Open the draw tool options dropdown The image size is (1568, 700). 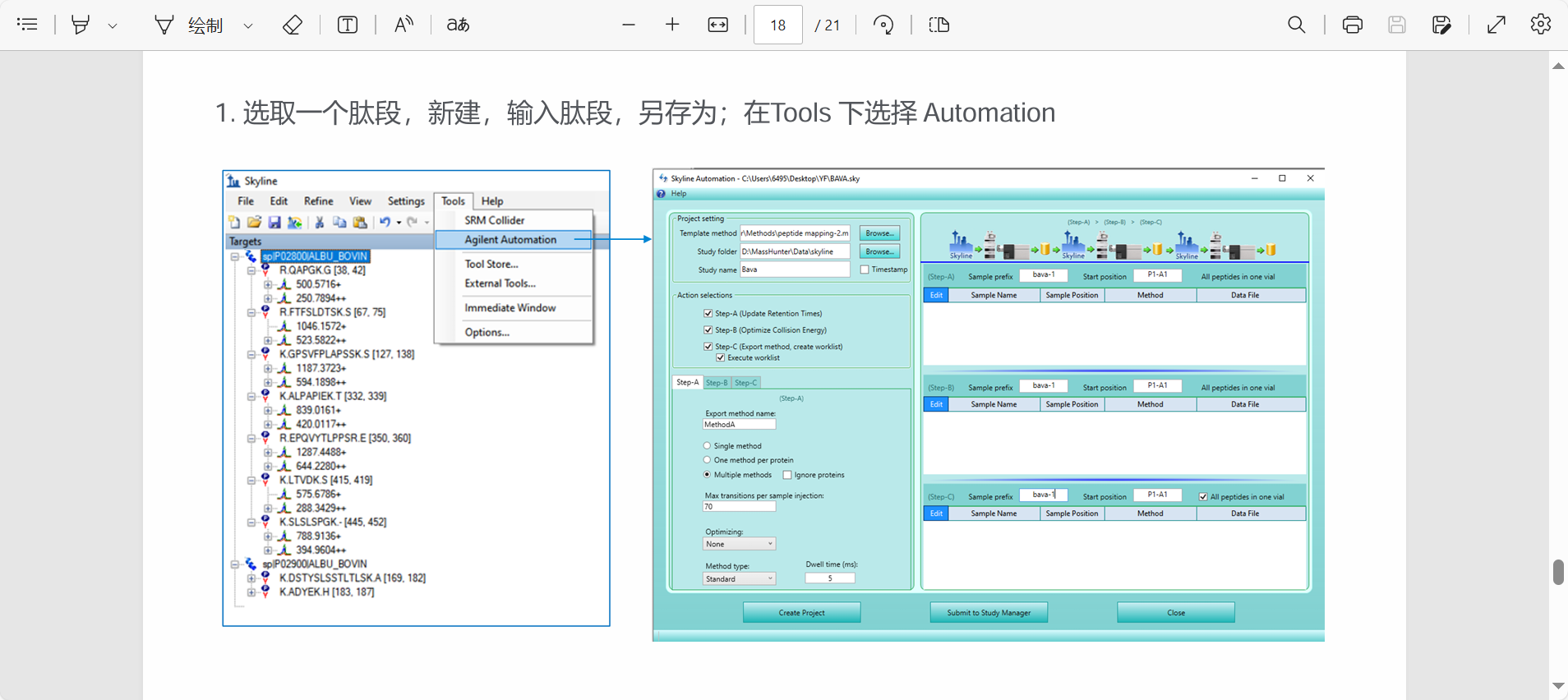[247, 25]
